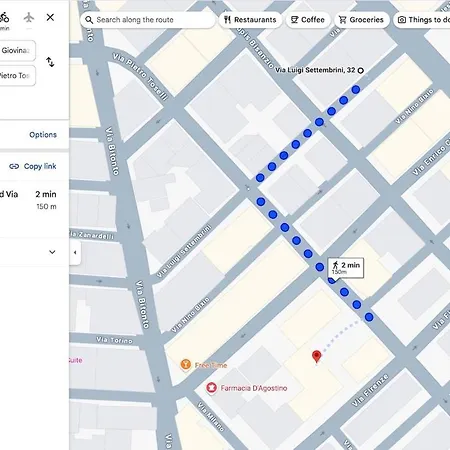Click the Via Firenze street label
Screen dimensions: 450x450
[x=370, y=390]
